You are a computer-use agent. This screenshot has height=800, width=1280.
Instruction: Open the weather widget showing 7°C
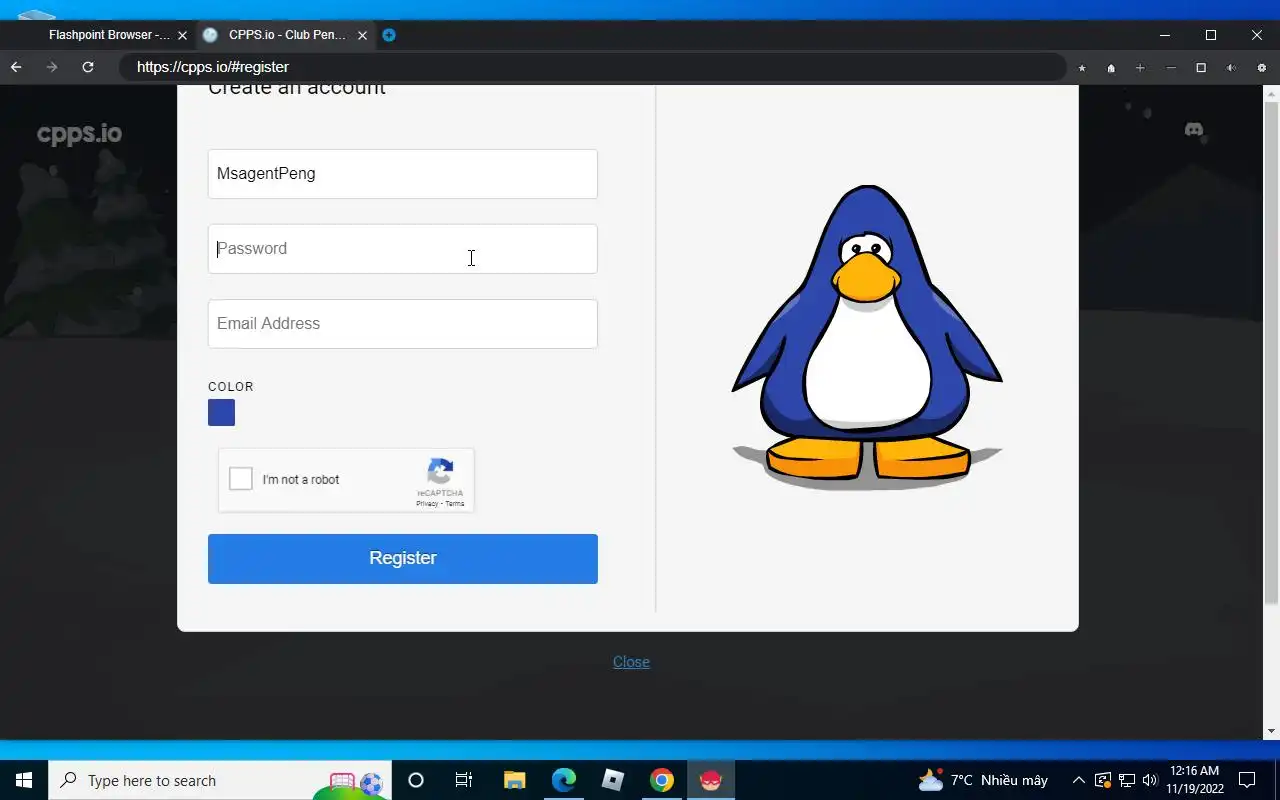pyautogui.click(x=983, y=780)
